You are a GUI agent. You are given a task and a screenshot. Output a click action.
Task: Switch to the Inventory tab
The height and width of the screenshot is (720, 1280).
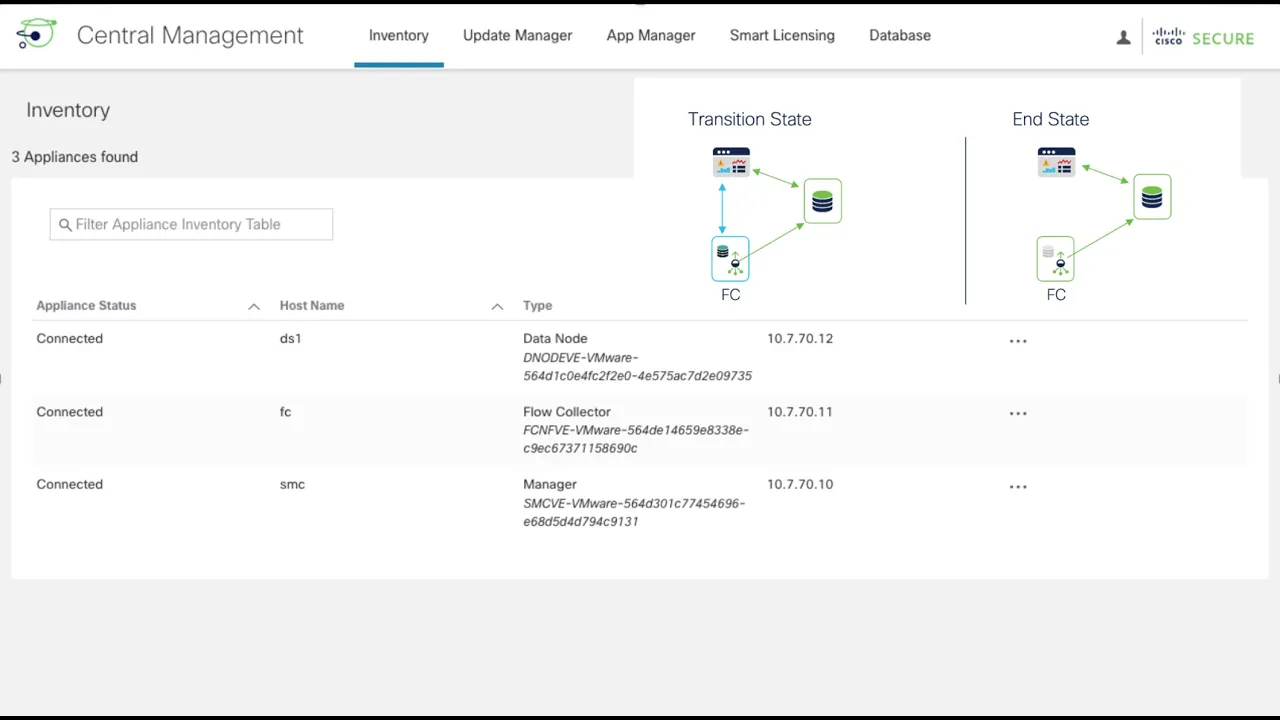point(398,35)
